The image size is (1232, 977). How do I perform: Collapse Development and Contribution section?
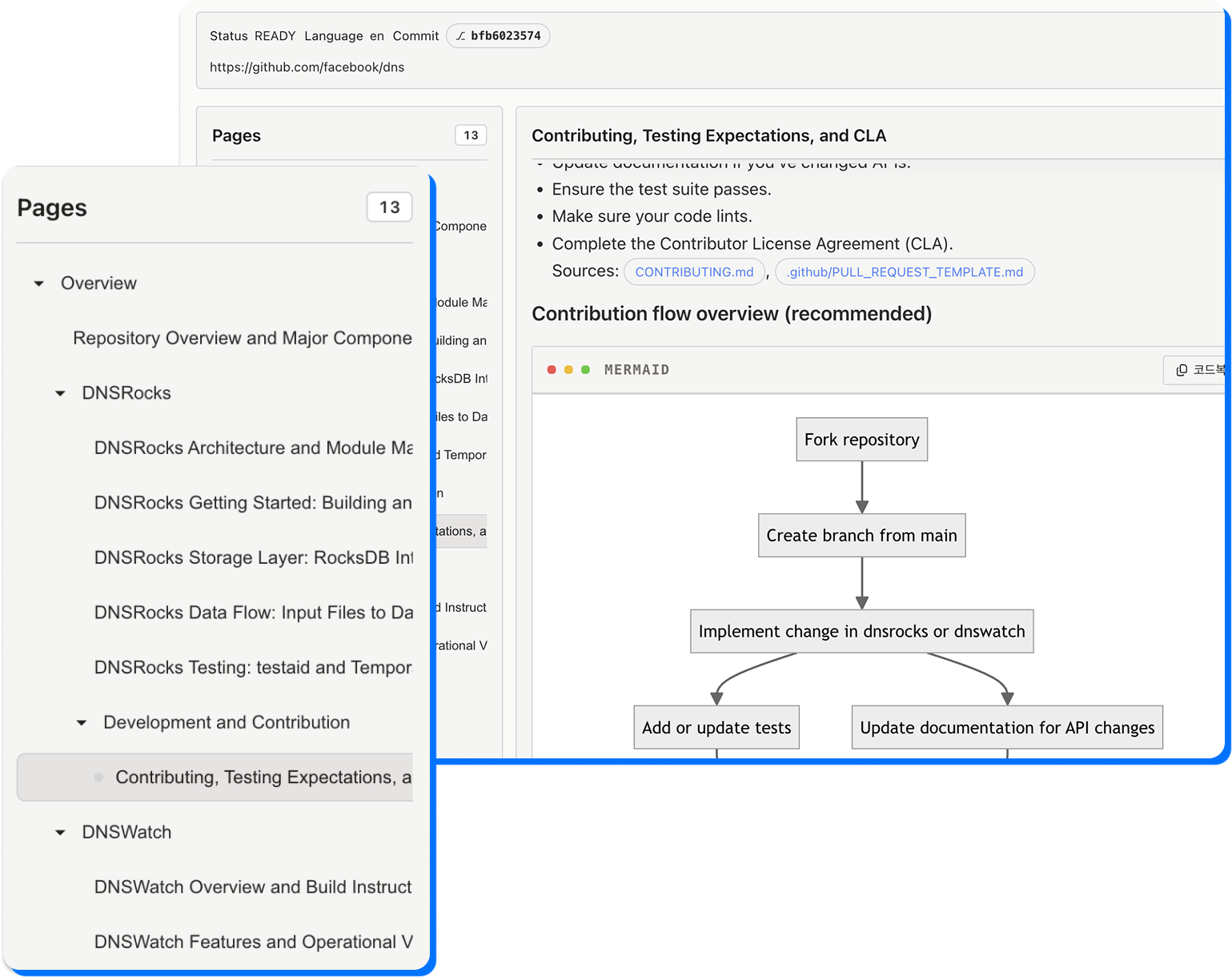coord(81,723)
